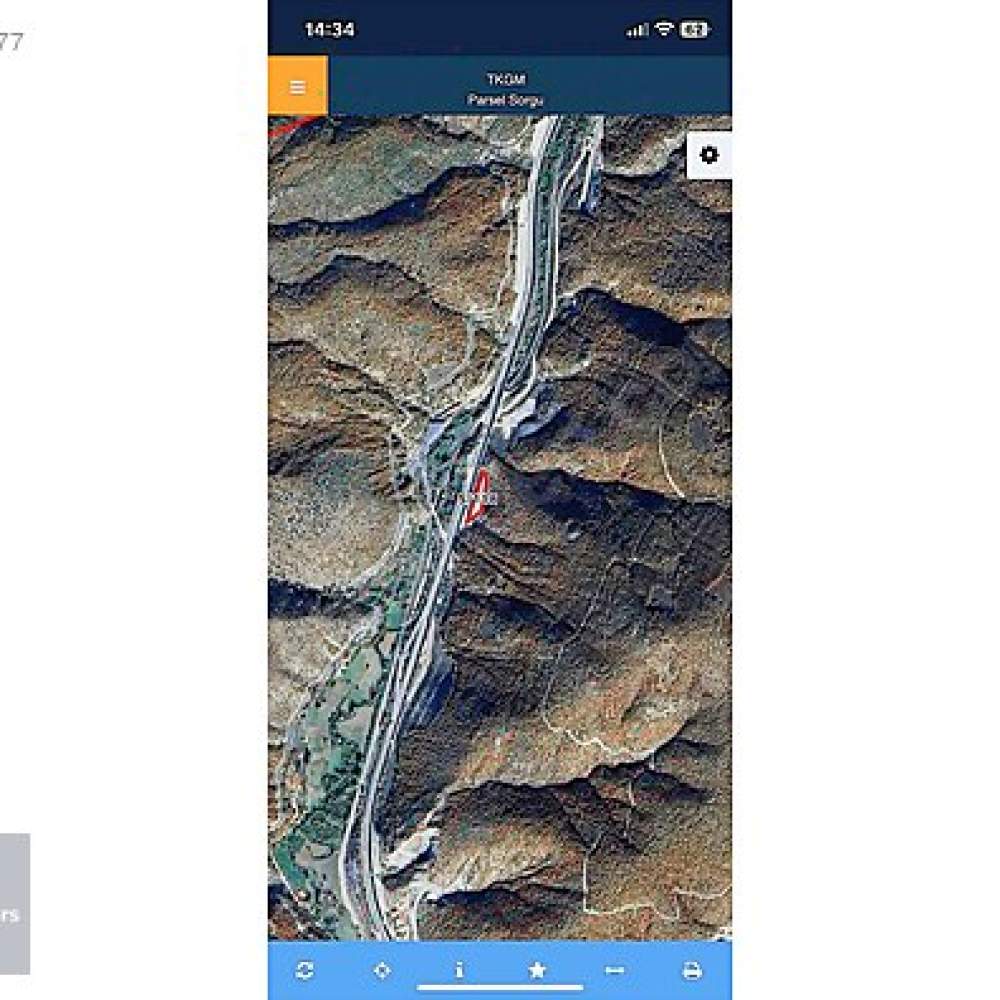This screenshot has height=1000, width=1000.
Task: Tap the Wi-Fi status icon
Action: (664, 29)
